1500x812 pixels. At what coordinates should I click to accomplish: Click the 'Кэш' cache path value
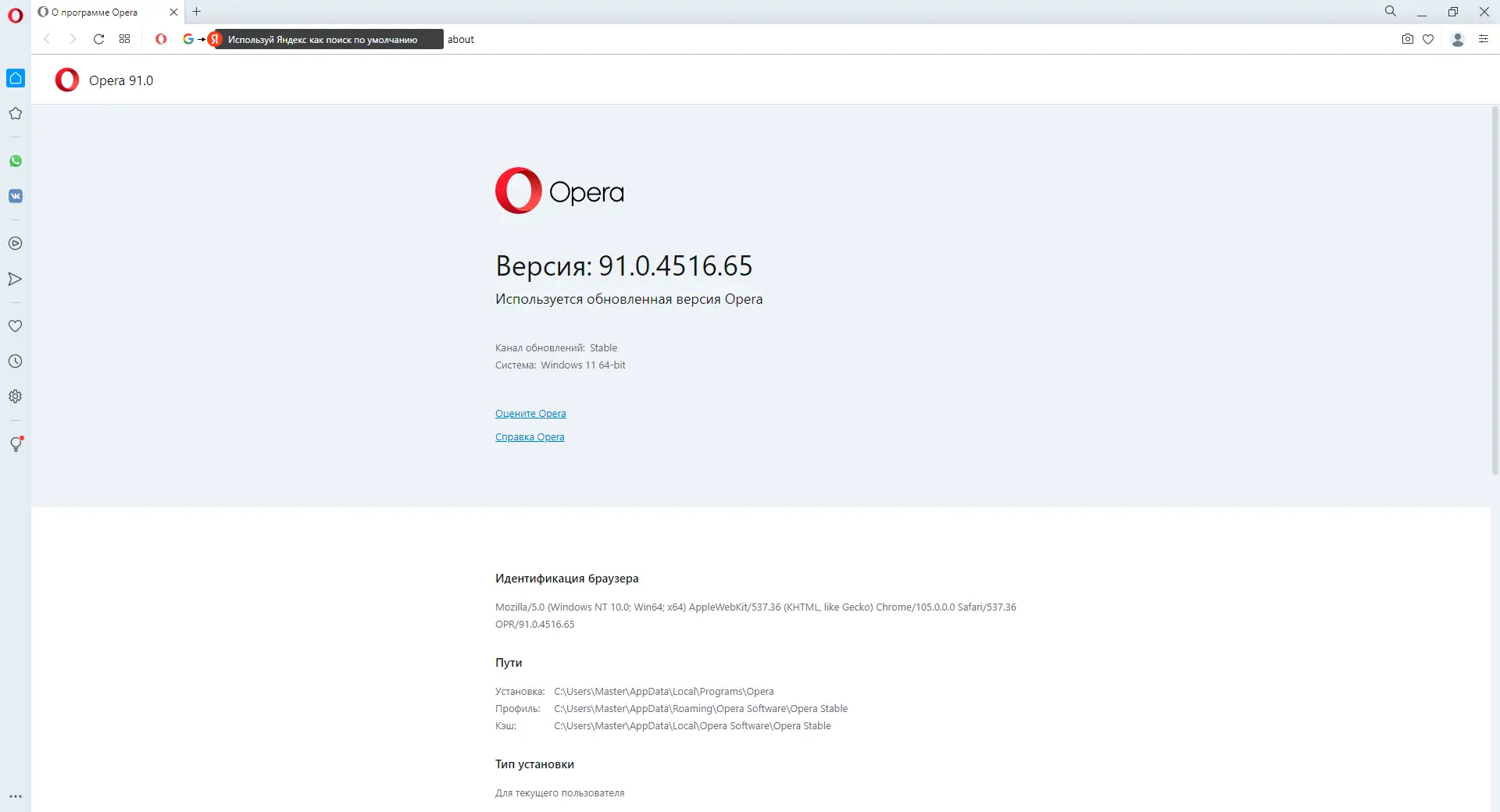click(692, 726)
